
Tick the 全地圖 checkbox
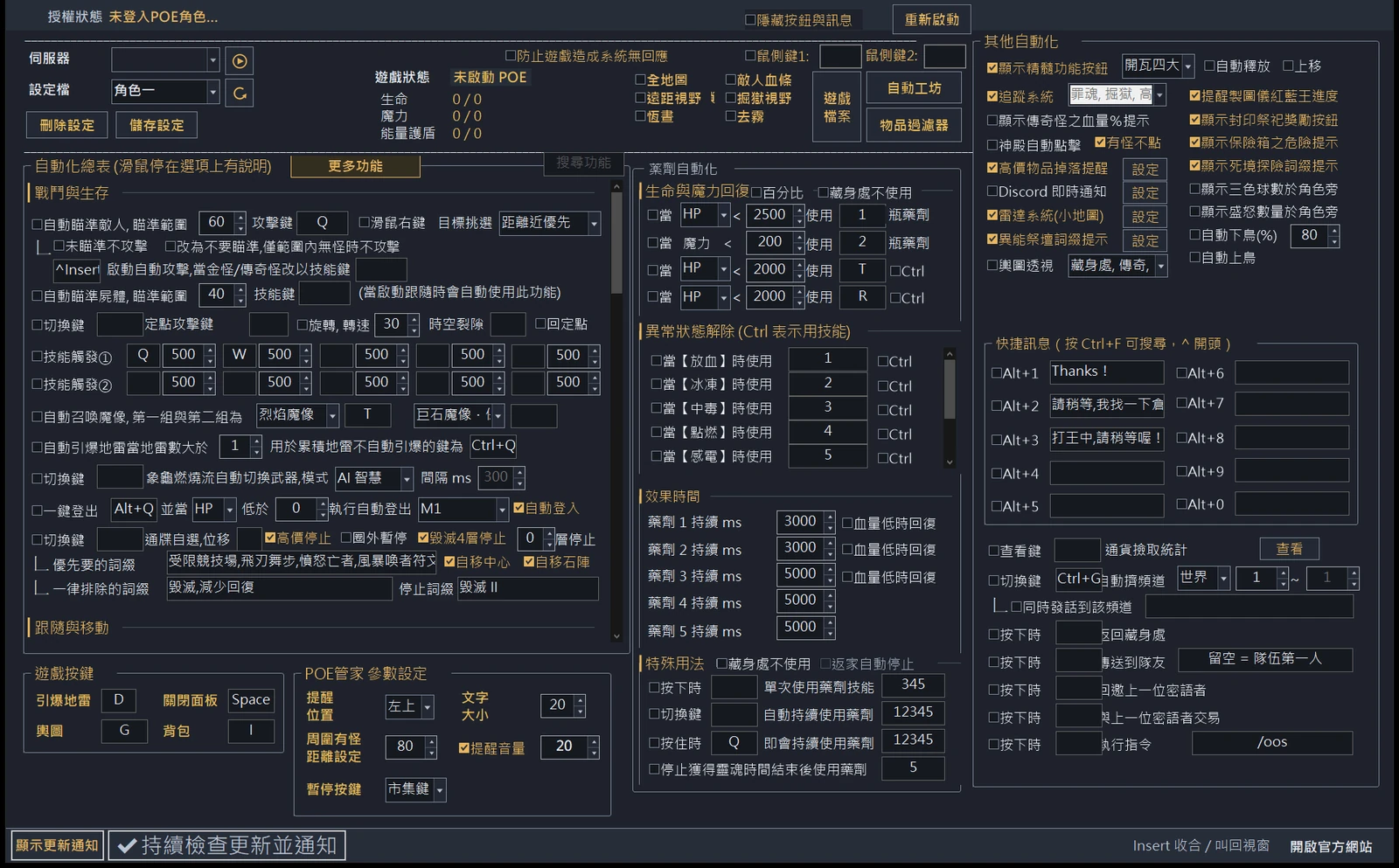tap(640, 80)
